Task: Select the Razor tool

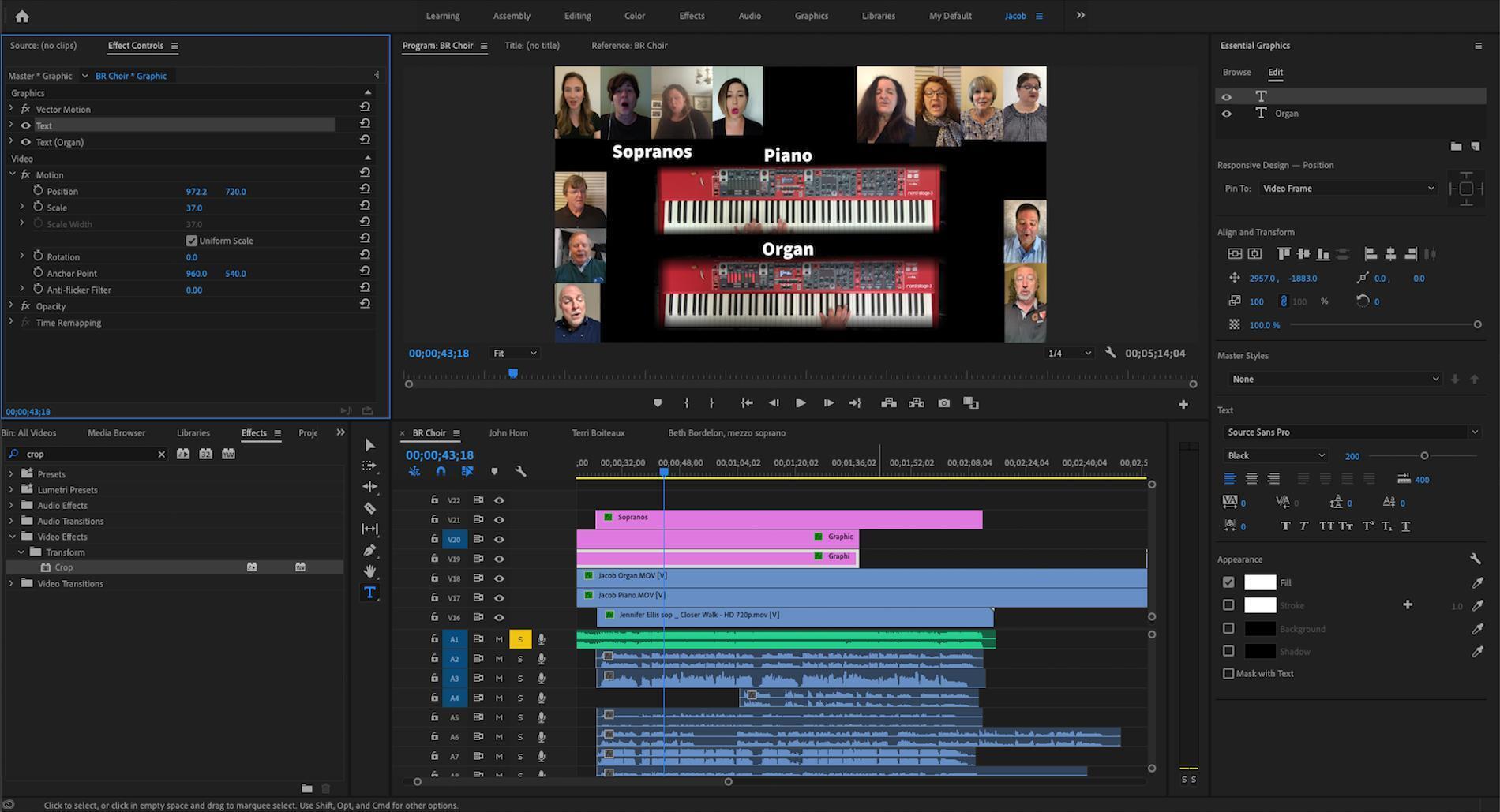Action: [x=369, y=508]
